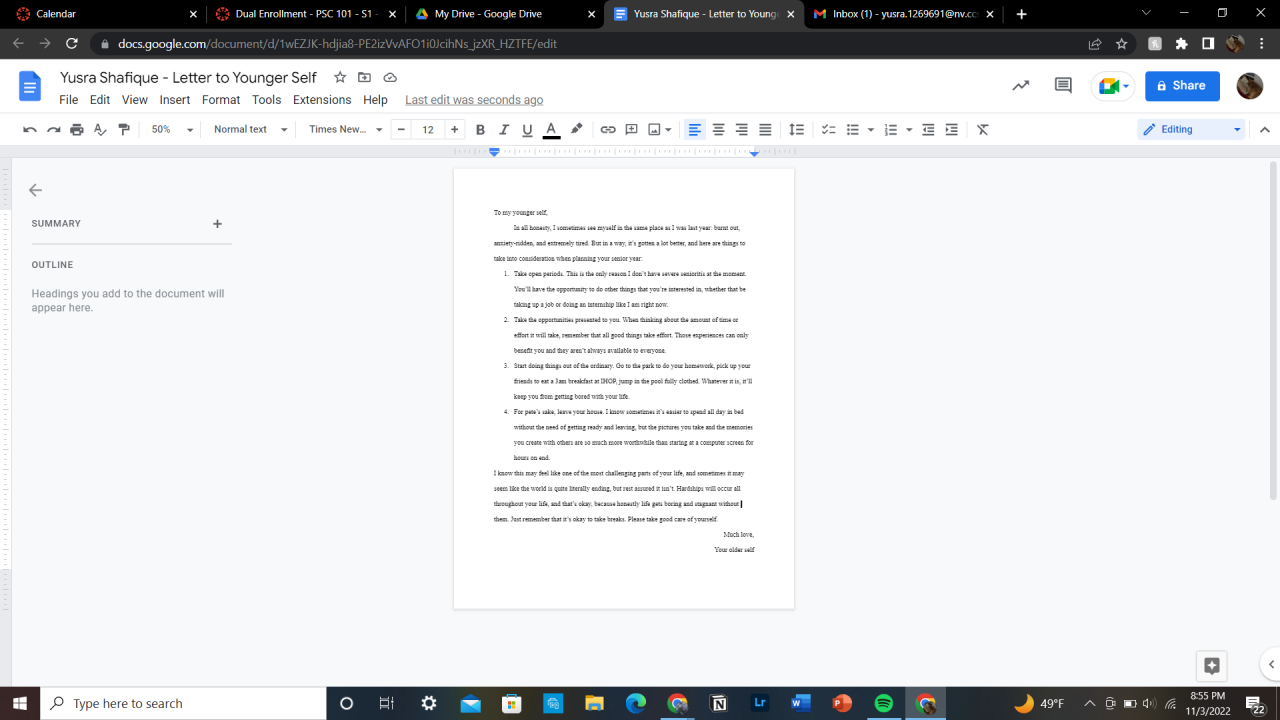1280x720 pixels.
Task: Click the Share button
Action: coord(1182,86)
